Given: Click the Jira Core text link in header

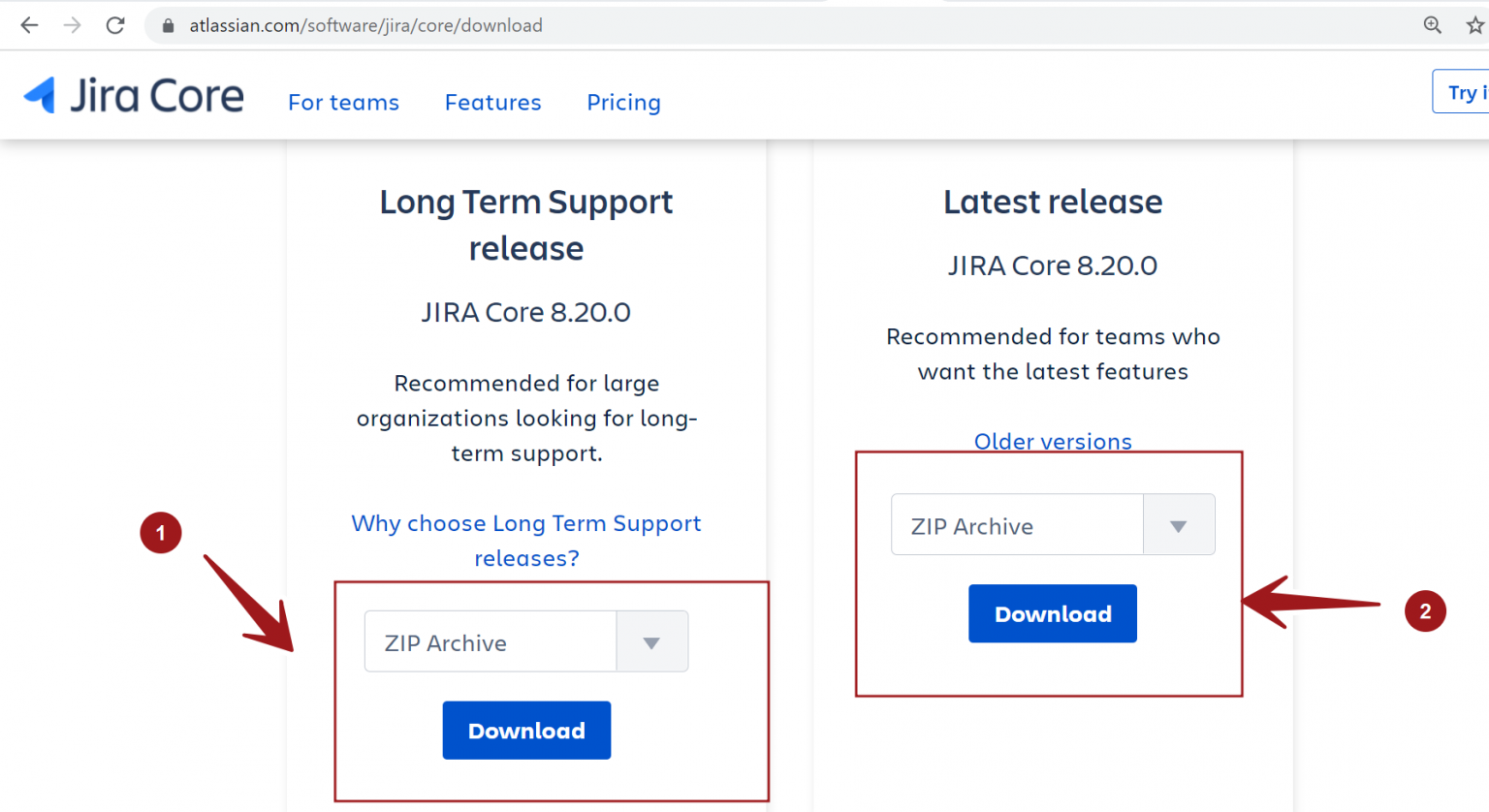Looking at the screenshot, I should pyautogui.click(x=158, y=94).
